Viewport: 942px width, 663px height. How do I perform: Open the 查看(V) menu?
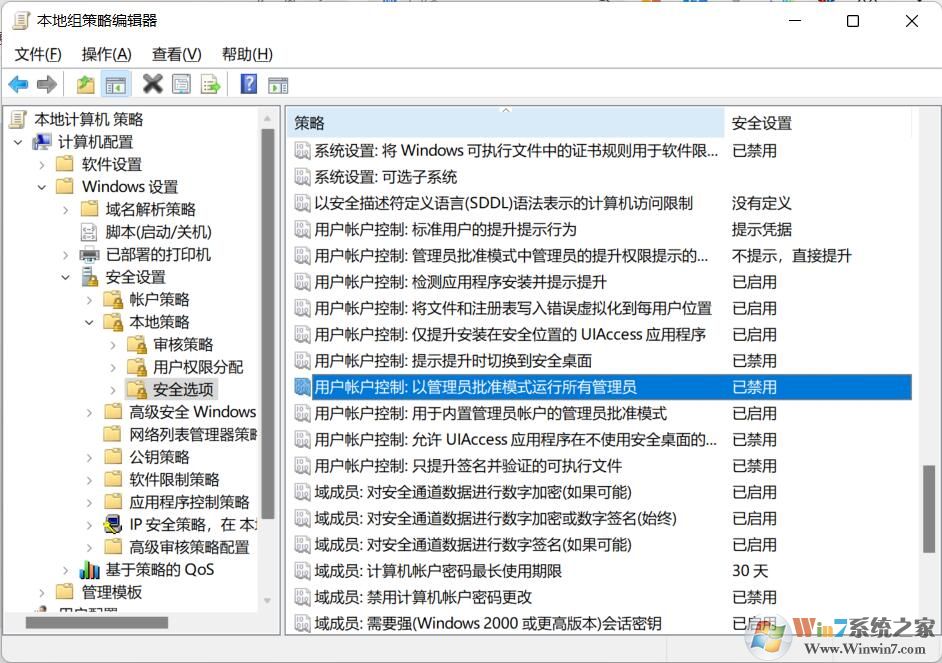(176, 54)
